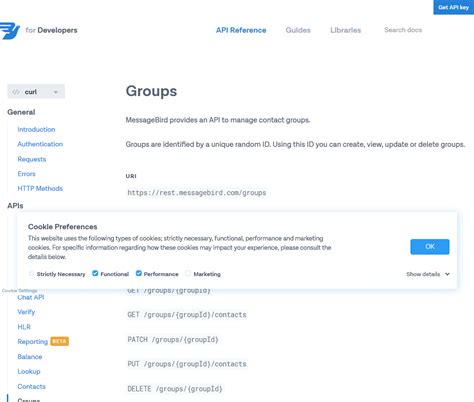Open the curl language dropdown
The image size is (474, 402).
click(x=36, y=92)
